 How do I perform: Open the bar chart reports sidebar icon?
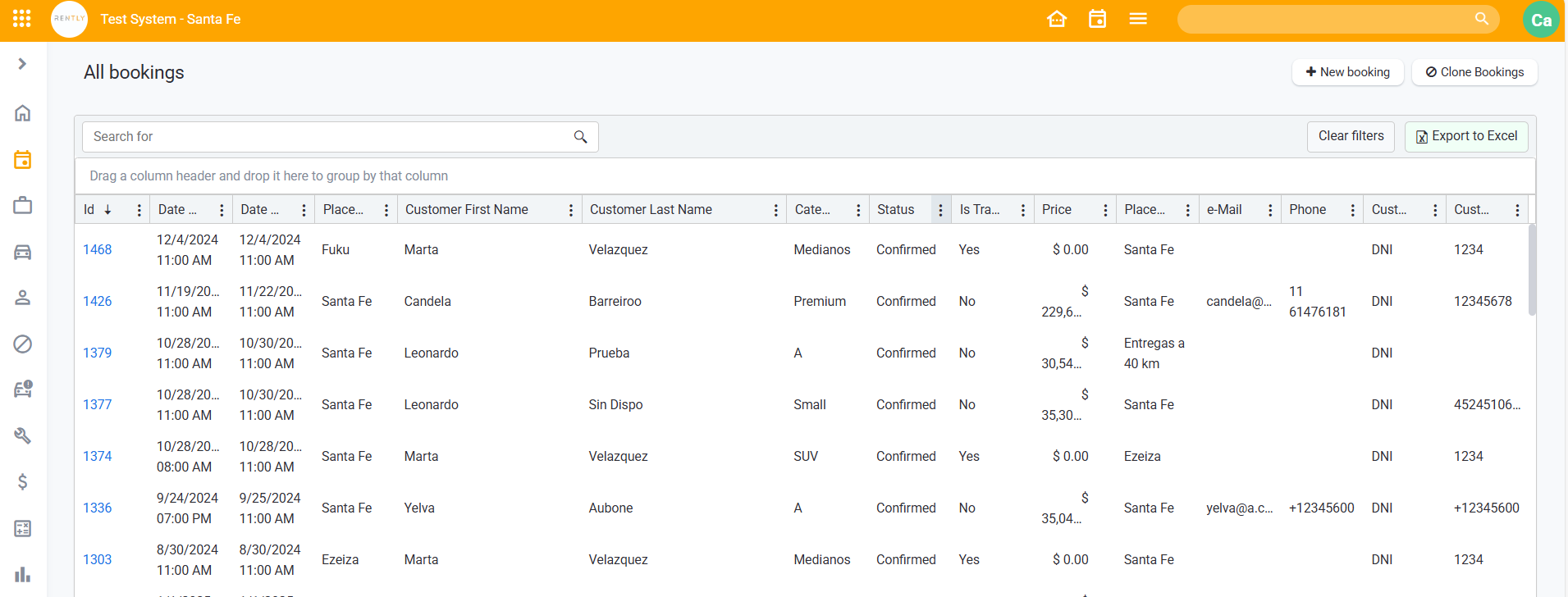(23, 574)
